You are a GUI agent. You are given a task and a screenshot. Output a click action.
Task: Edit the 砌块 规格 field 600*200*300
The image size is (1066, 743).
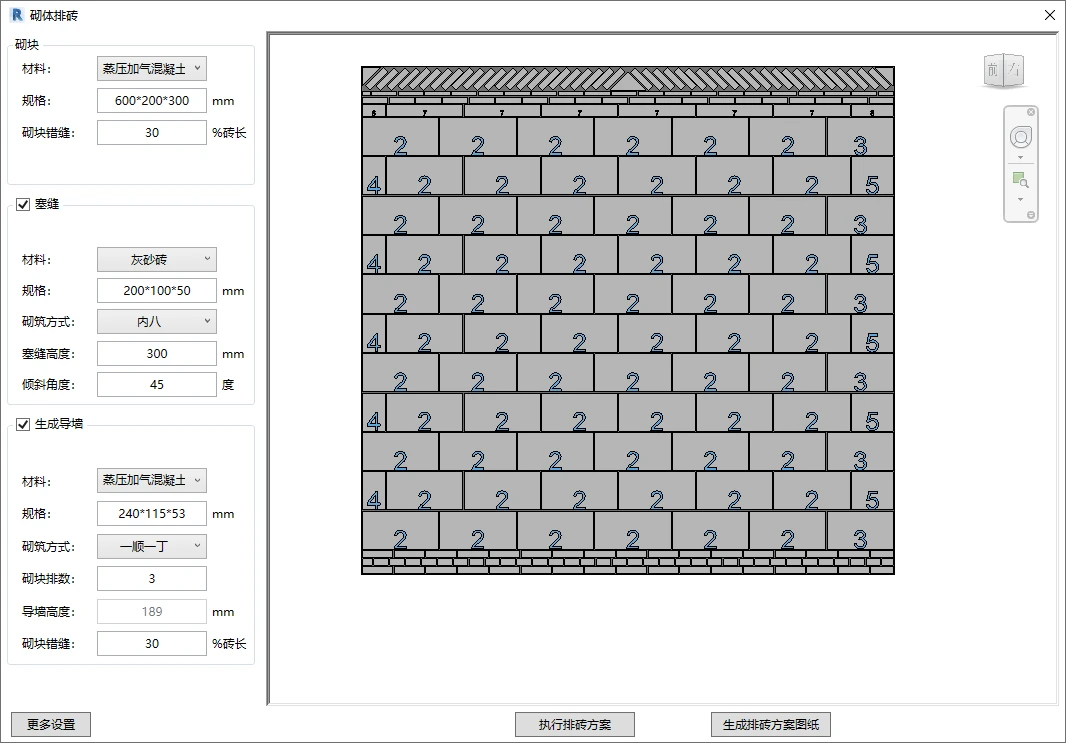(x=152, y=101)
